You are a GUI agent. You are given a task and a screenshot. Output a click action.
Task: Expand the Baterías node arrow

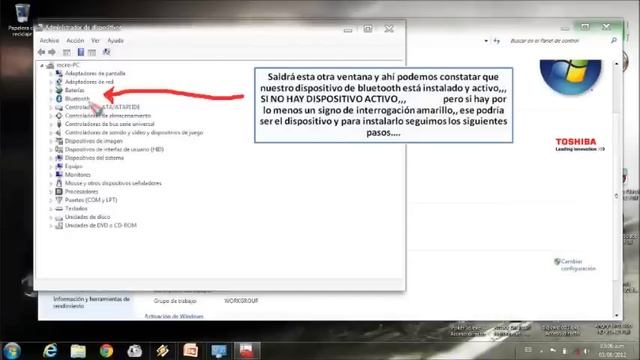pyautogui.click(x=51, y=90)
